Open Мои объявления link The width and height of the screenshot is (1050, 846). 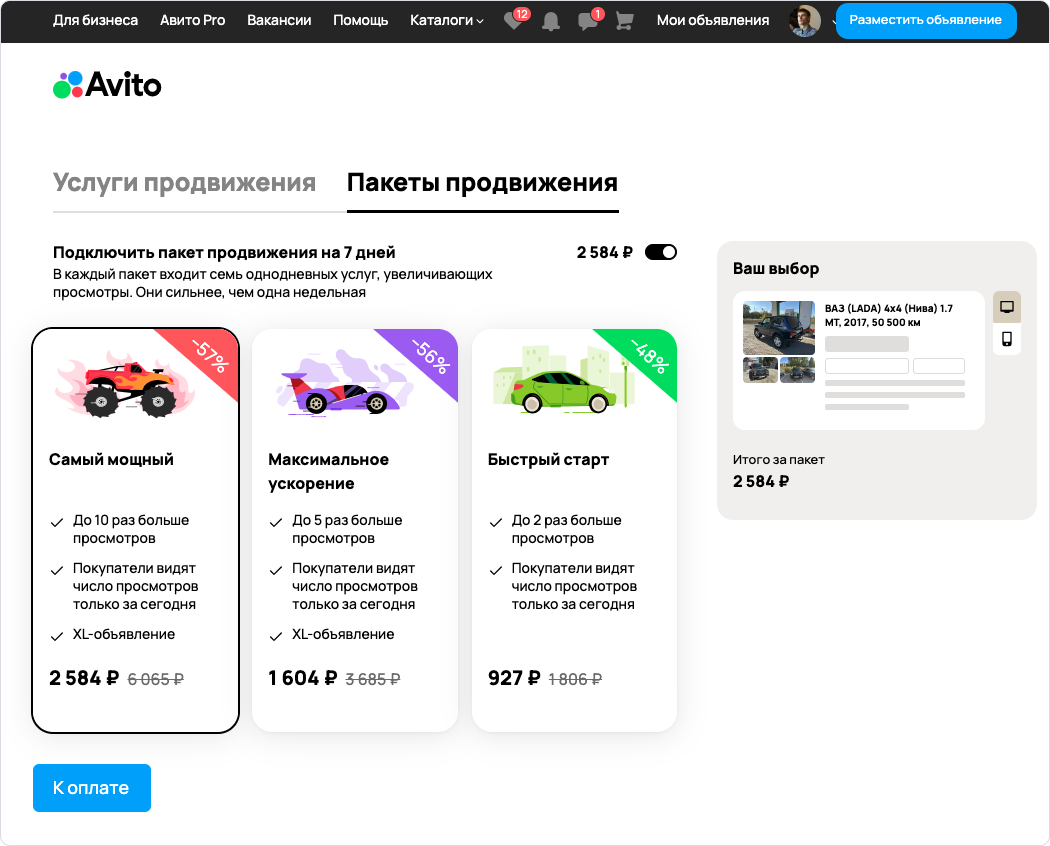coord(712,21)
